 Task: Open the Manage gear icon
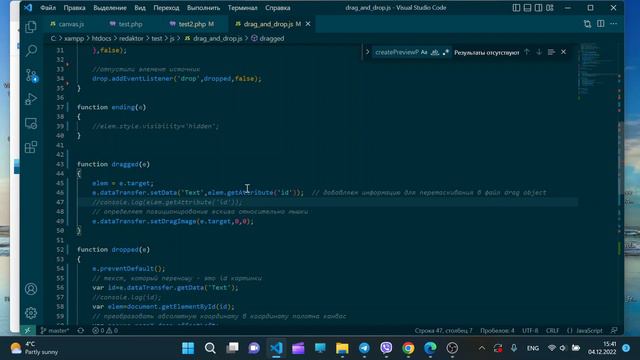[x=31, y=313]
